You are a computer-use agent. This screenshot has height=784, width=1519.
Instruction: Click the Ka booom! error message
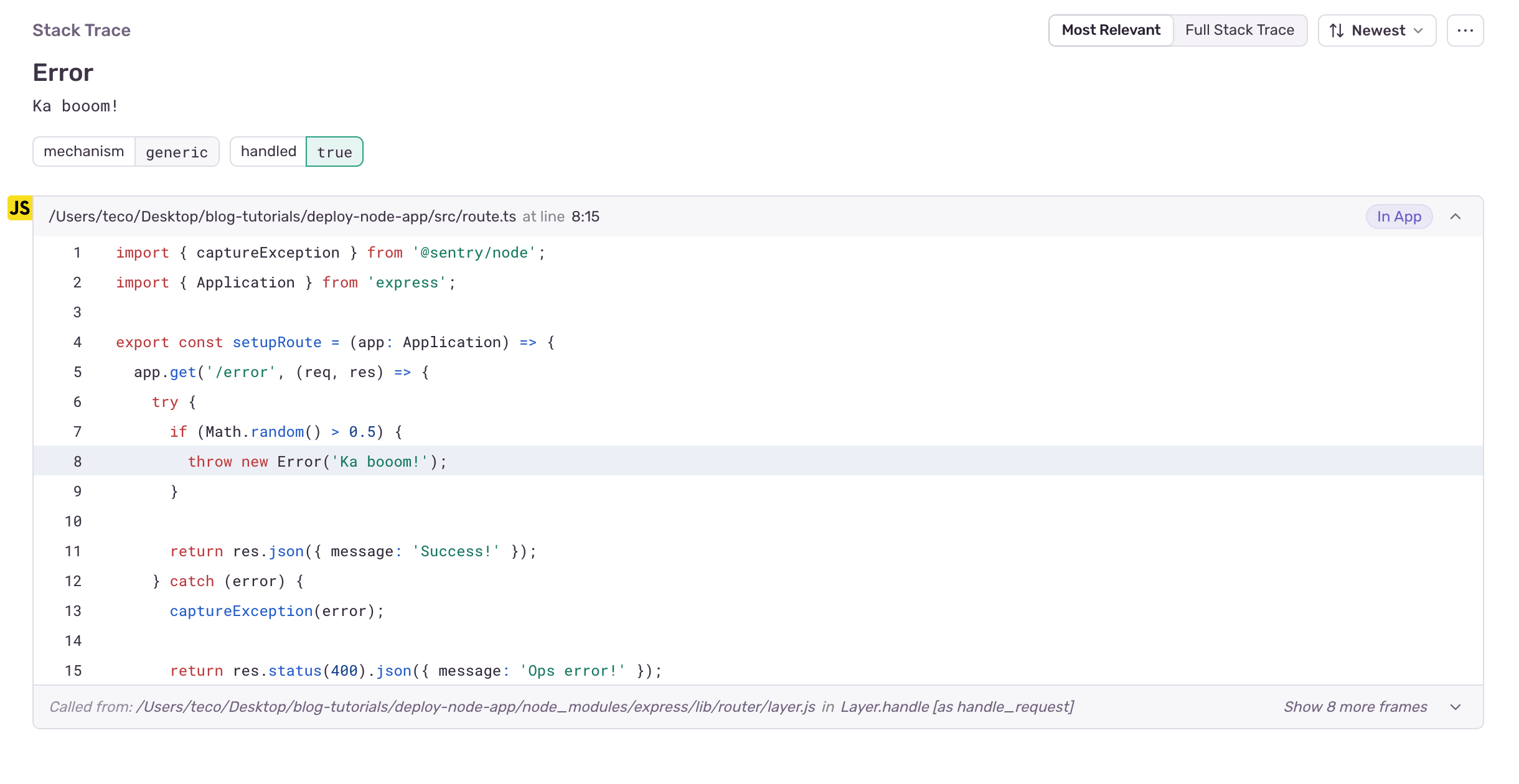tap(75, 106)
